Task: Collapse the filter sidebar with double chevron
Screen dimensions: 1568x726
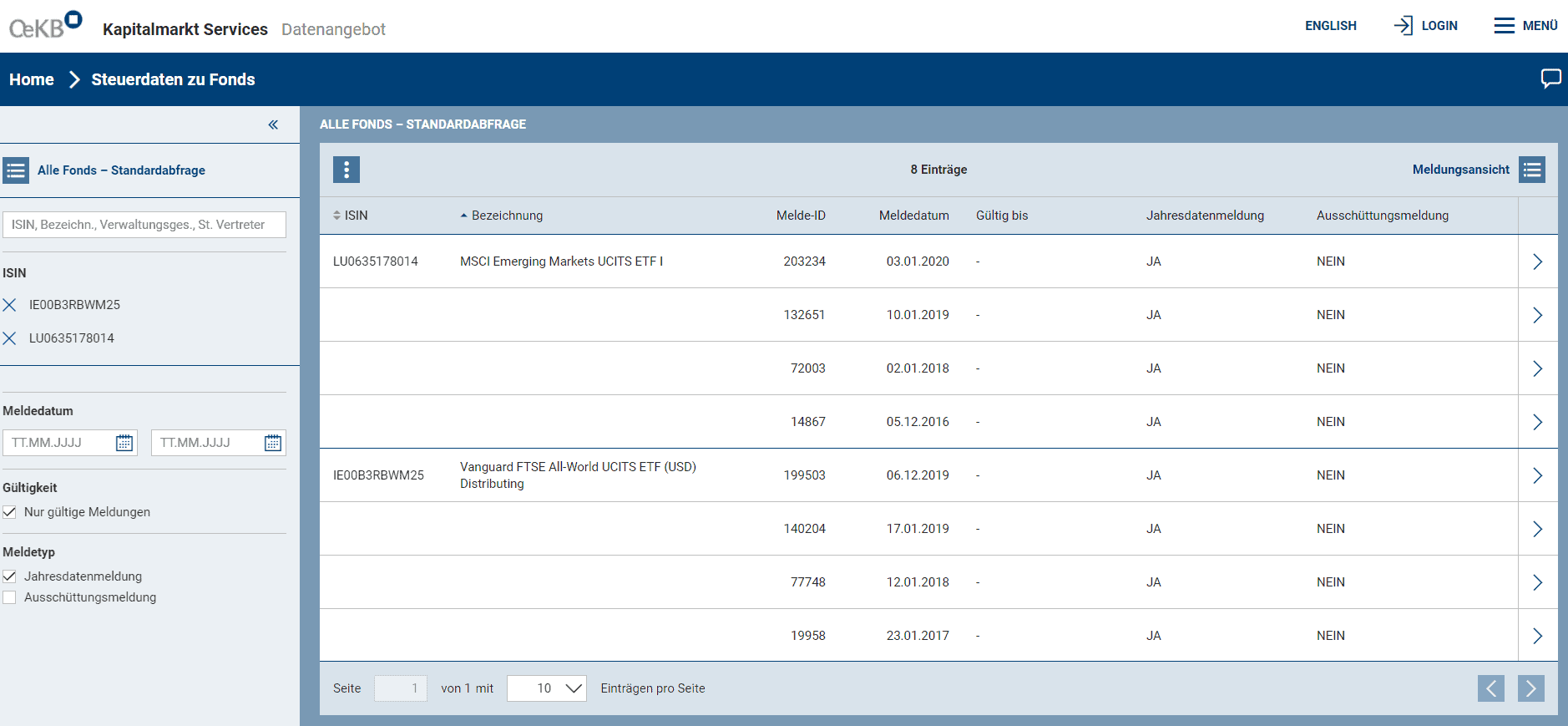Action: (x=273, y=124)
